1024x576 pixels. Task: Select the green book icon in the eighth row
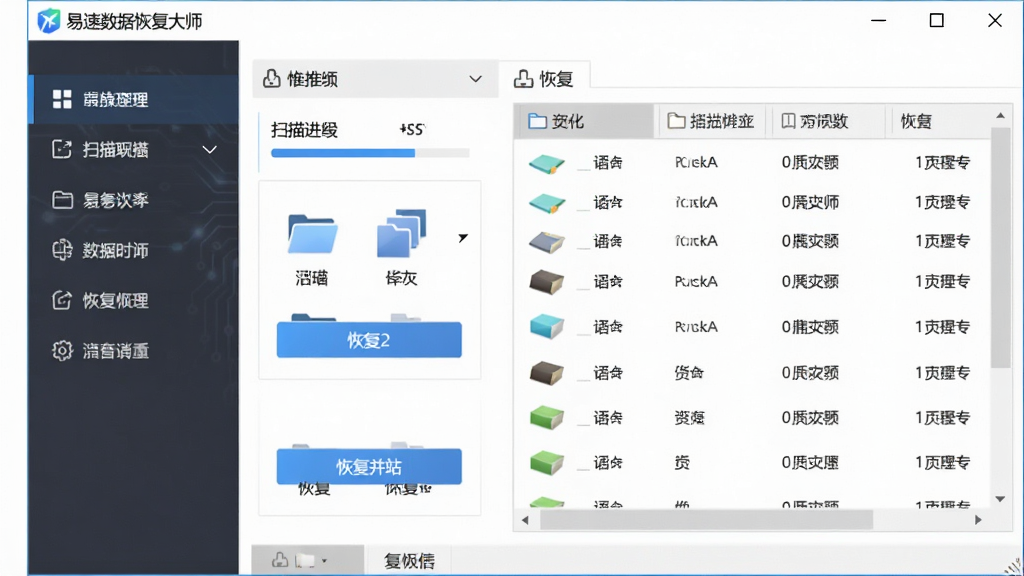pyautogui.click(x=547, y=463)
